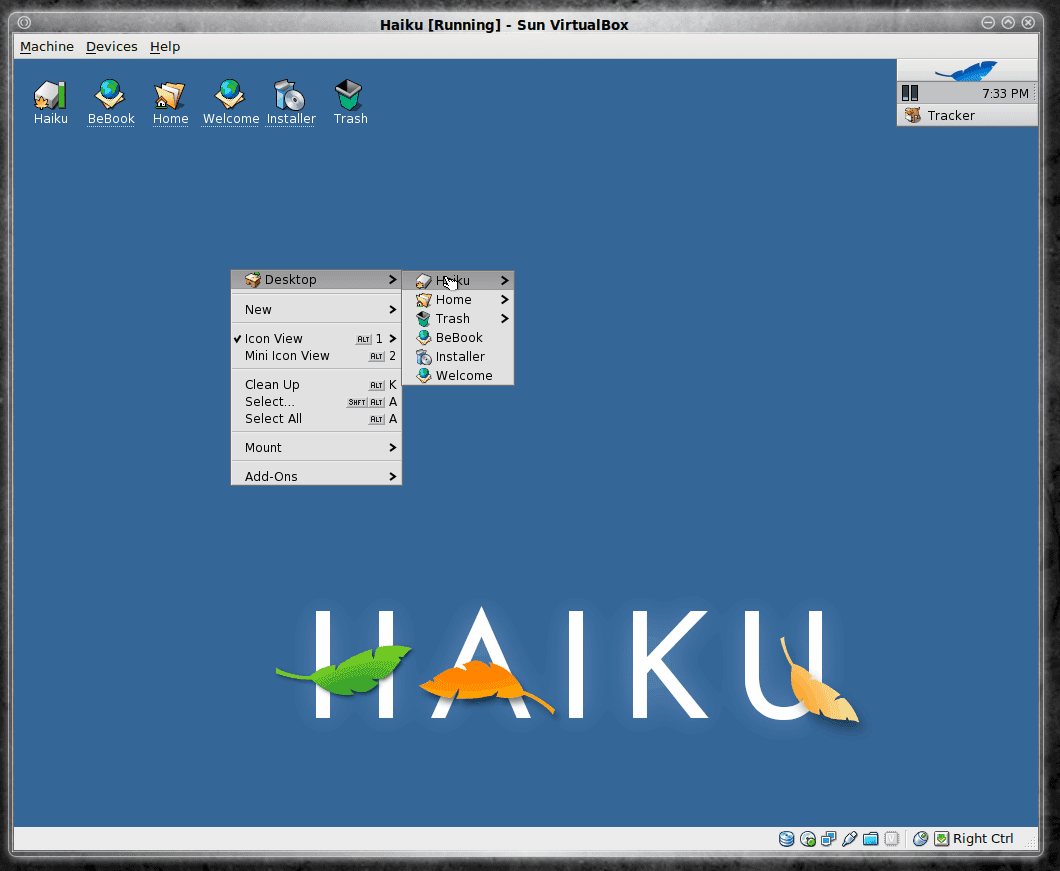Open the Machine menu in the menu bar

(x=47, y=47)
